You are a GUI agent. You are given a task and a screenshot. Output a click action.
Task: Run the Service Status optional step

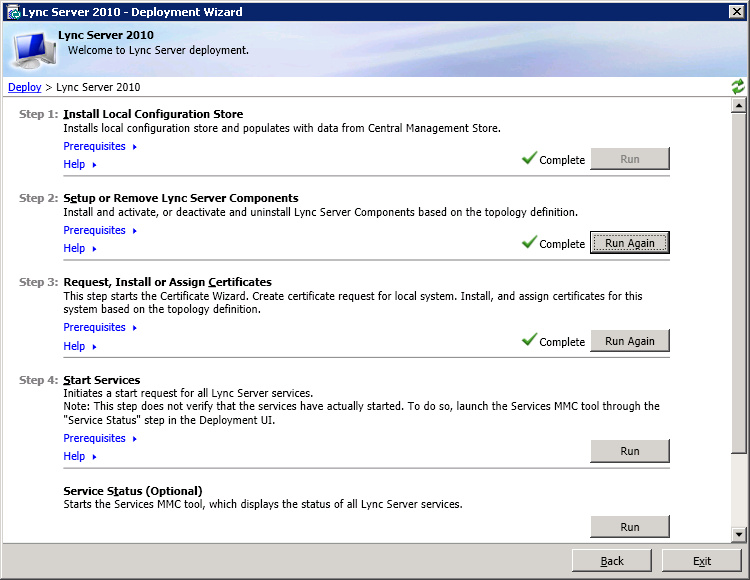pos(629,526)
